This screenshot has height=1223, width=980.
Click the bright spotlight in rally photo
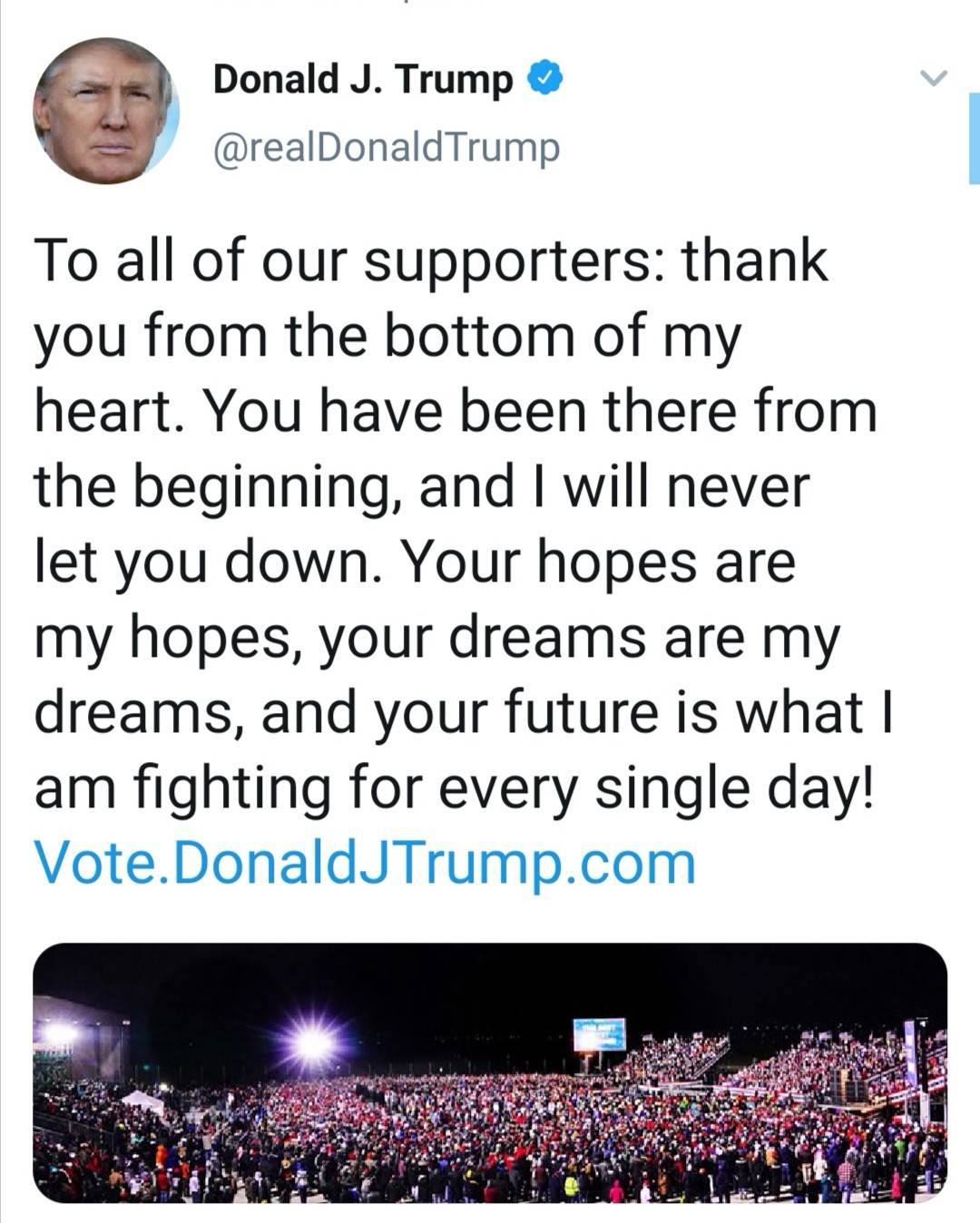(313, 1043)
